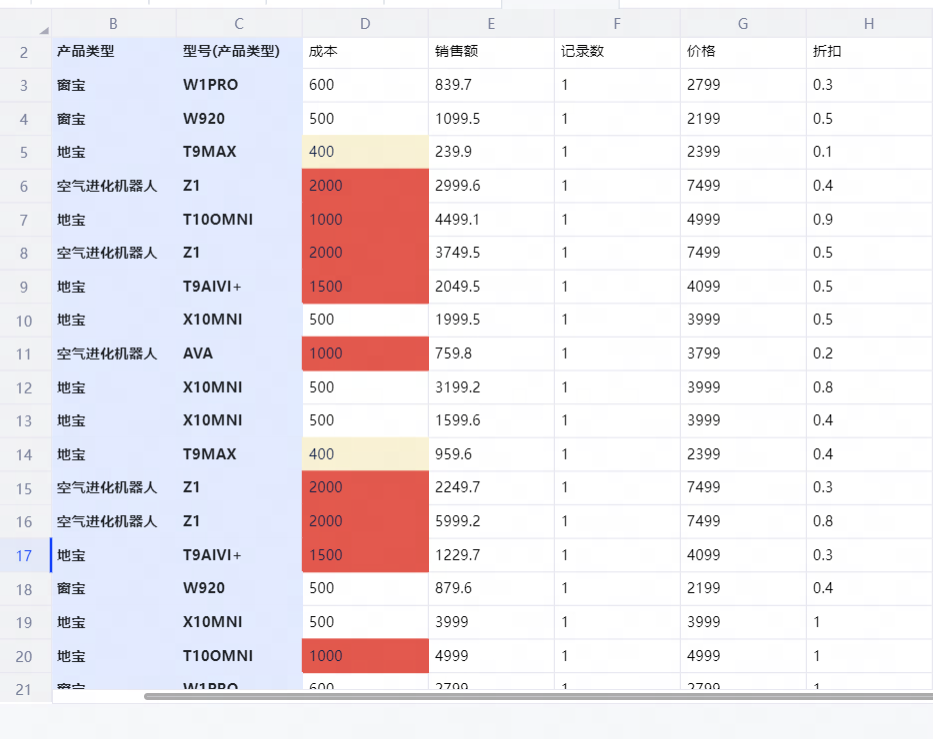
Task: Select column H header
Action: click(x=869, y=23)
